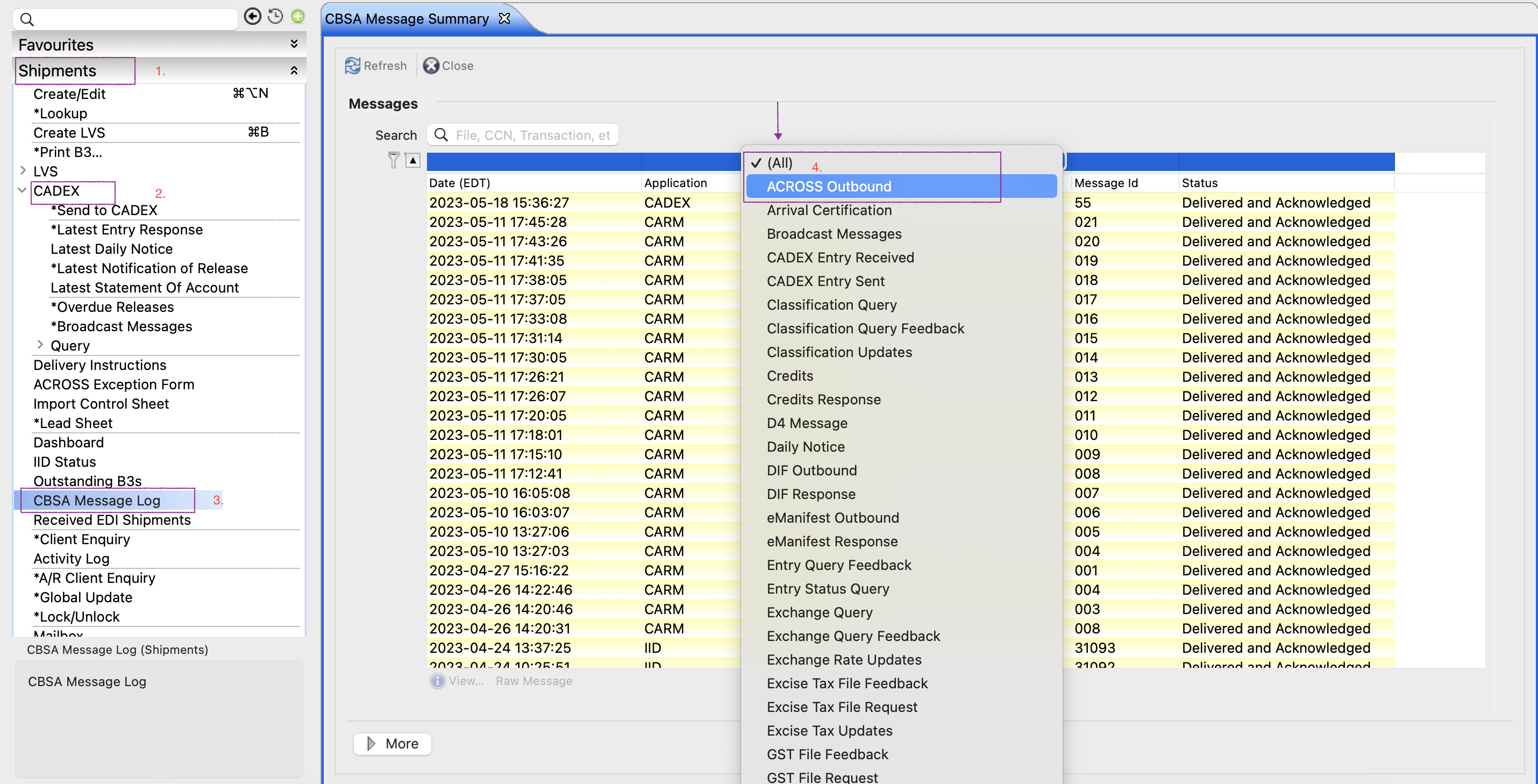Close the CBSA Message Summary tab
The height and width of the screenshot is (784, 1538).
504,18
